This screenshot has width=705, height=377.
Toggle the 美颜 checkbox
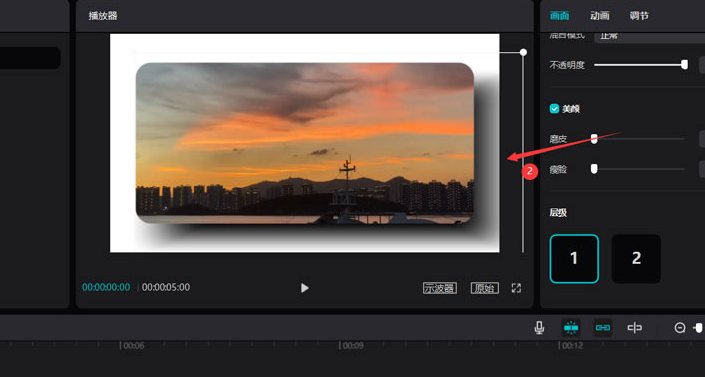[554, 108]
